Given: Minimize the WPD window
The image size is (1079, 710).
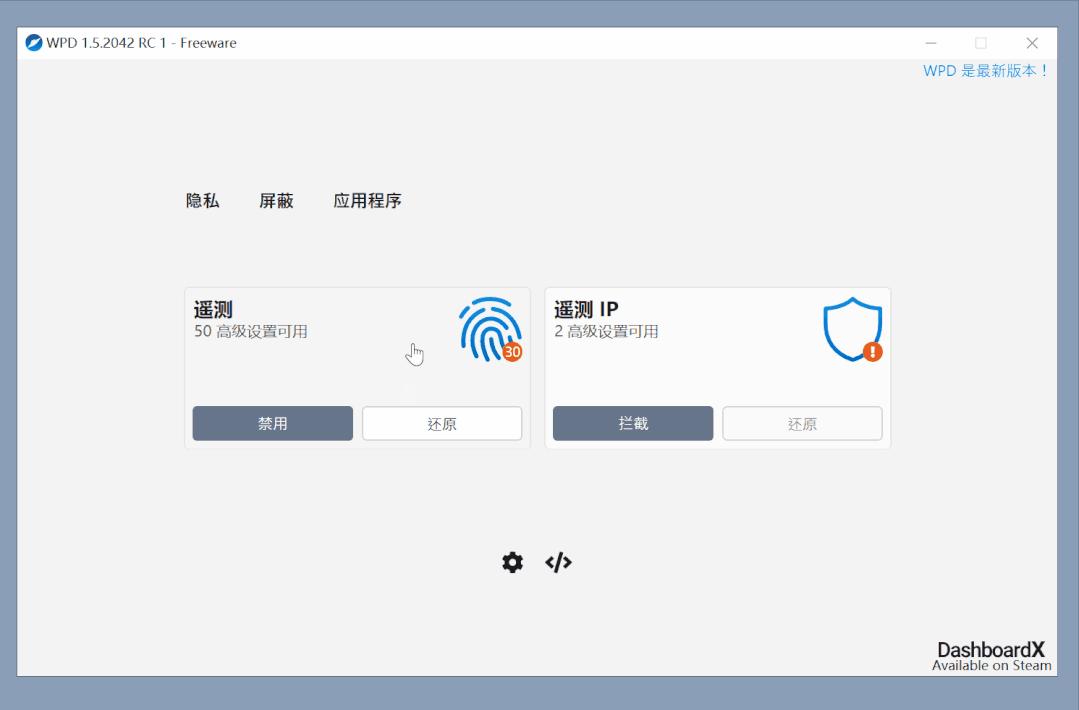Looking at the screenshot, I should pyautogui.click(x=931, y=43).
